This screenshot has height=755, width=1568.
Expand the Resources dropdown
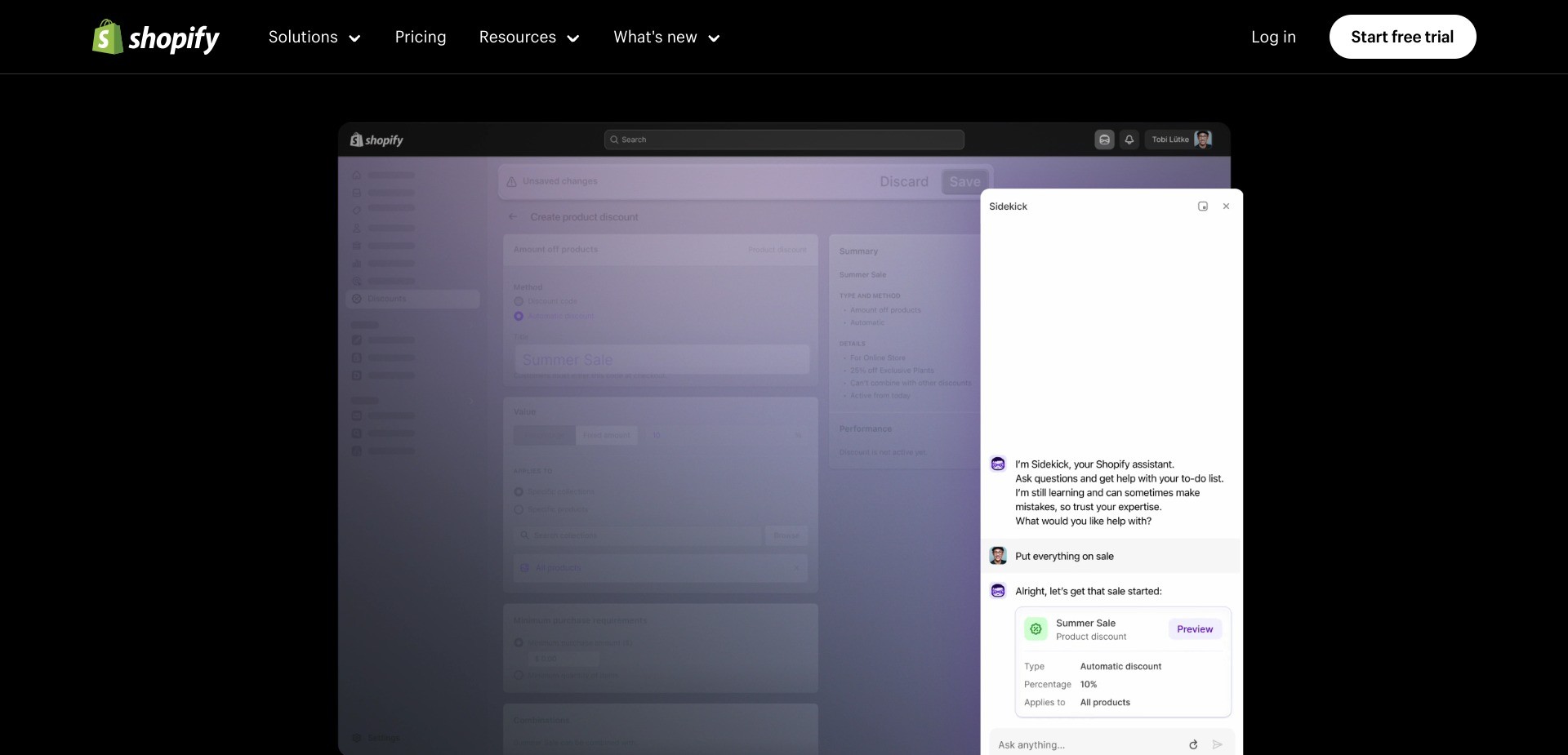point(529,38)
